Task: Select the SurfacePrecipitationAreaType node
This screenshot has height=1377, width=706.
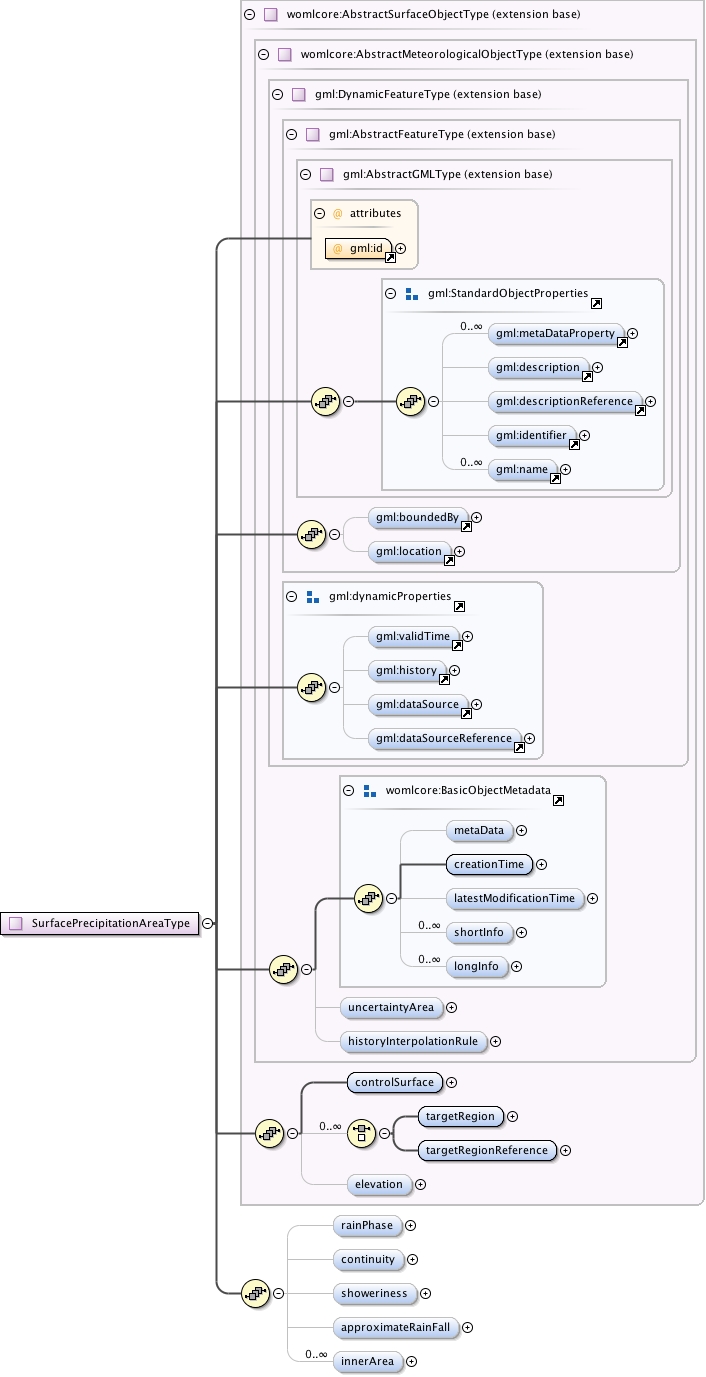Action: [99, 924]
